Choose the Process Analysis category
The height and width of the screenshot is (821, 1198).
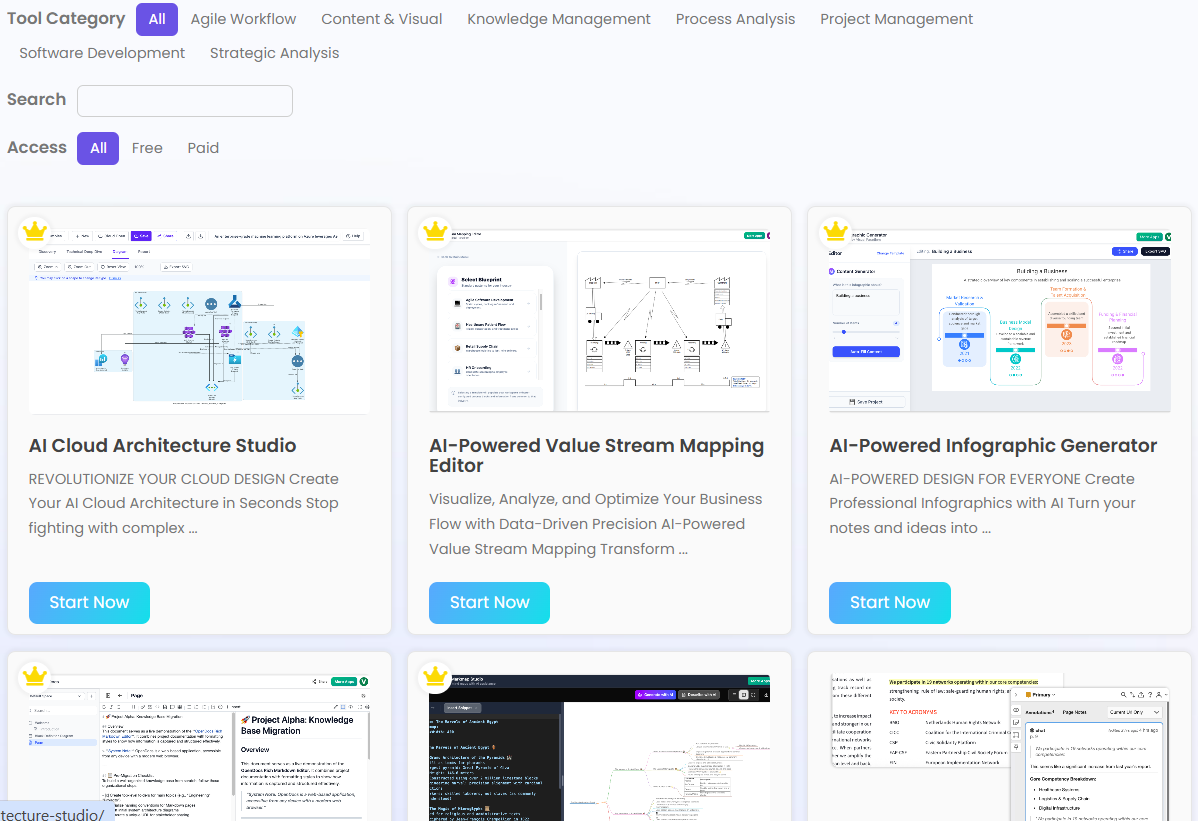(735, 19)
